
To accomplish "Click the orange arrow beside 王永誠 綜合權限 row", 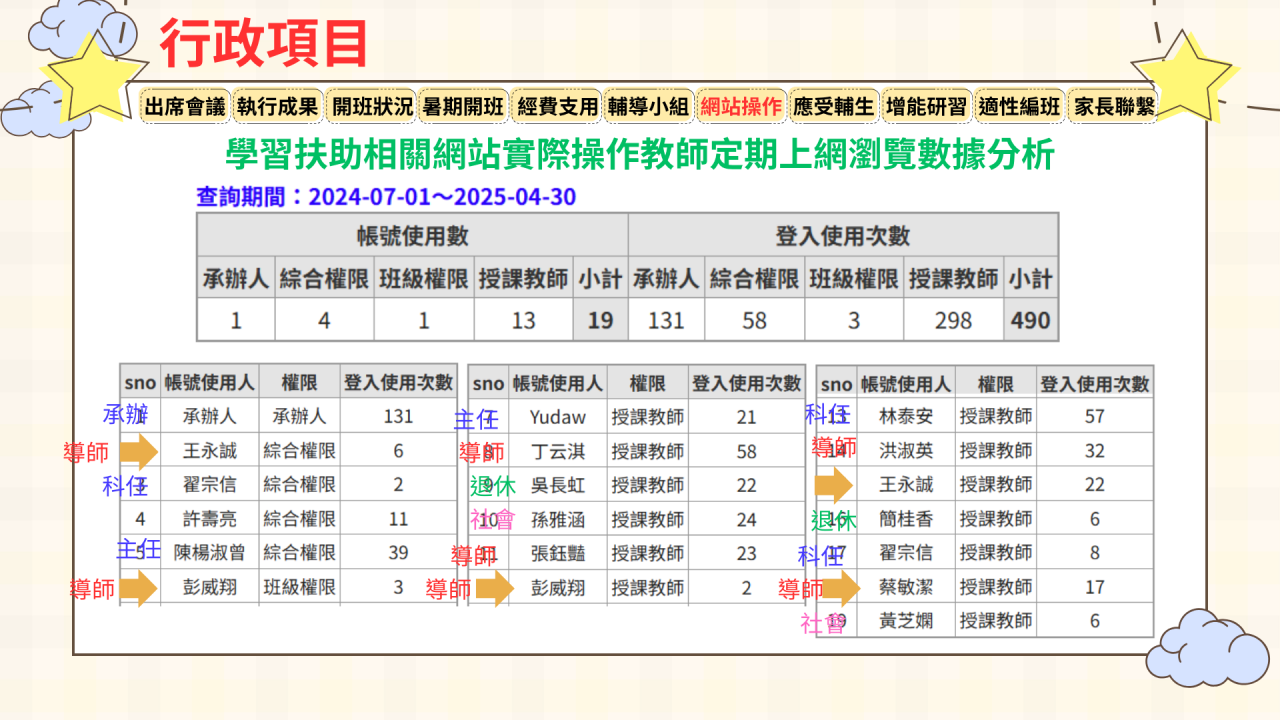I will pyautogui.click(x=139, y=452).
